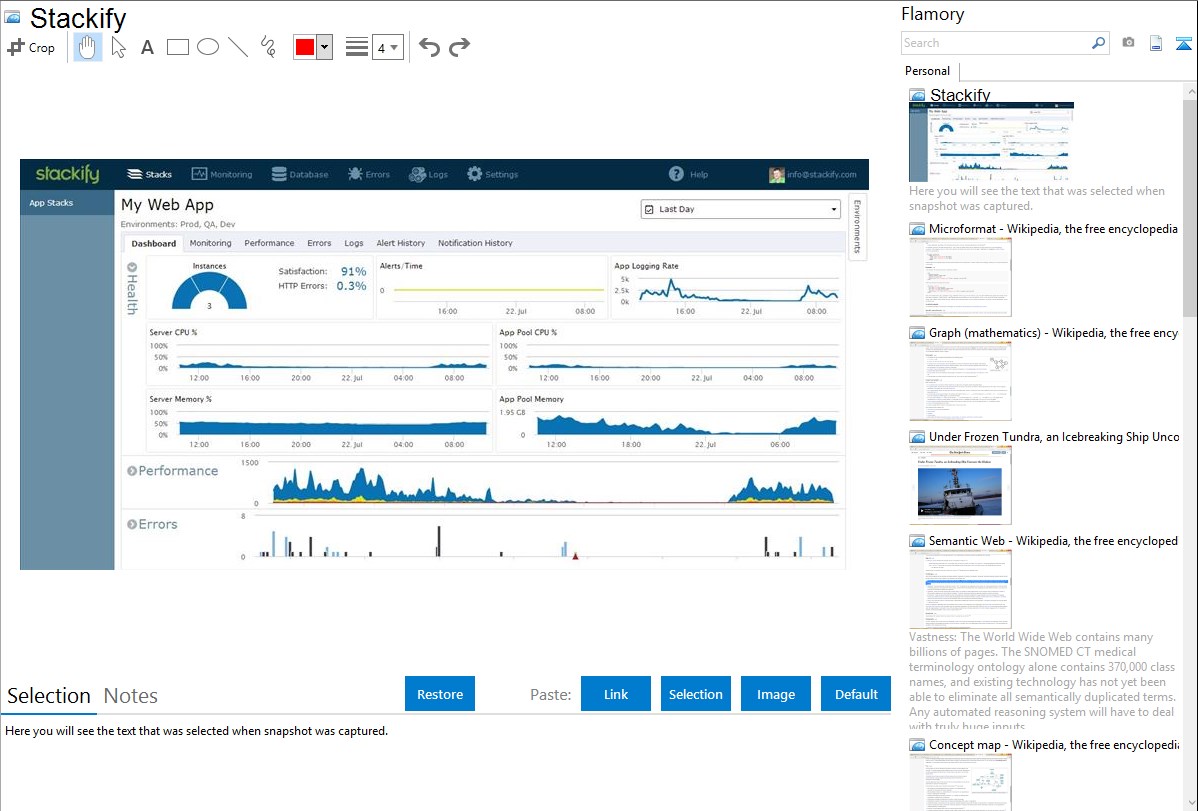Switch to the Personal tab
The height and width of the screenshot is (811, 1198).
pos(928,71)
